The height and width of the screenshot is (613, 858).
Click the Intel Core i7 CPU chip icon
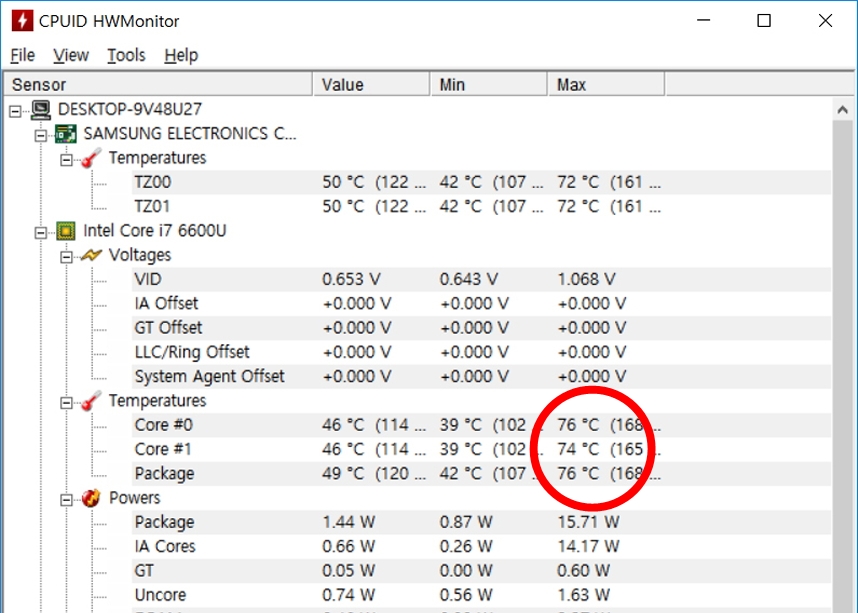click(x=66, y=231)
